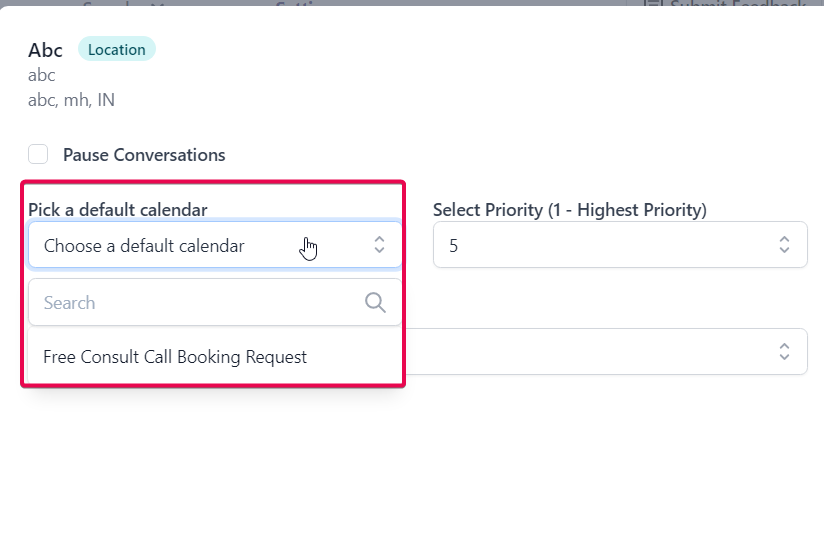Click the Abc location heading
This screenshot has width=824, height=553.
[46, 50]
